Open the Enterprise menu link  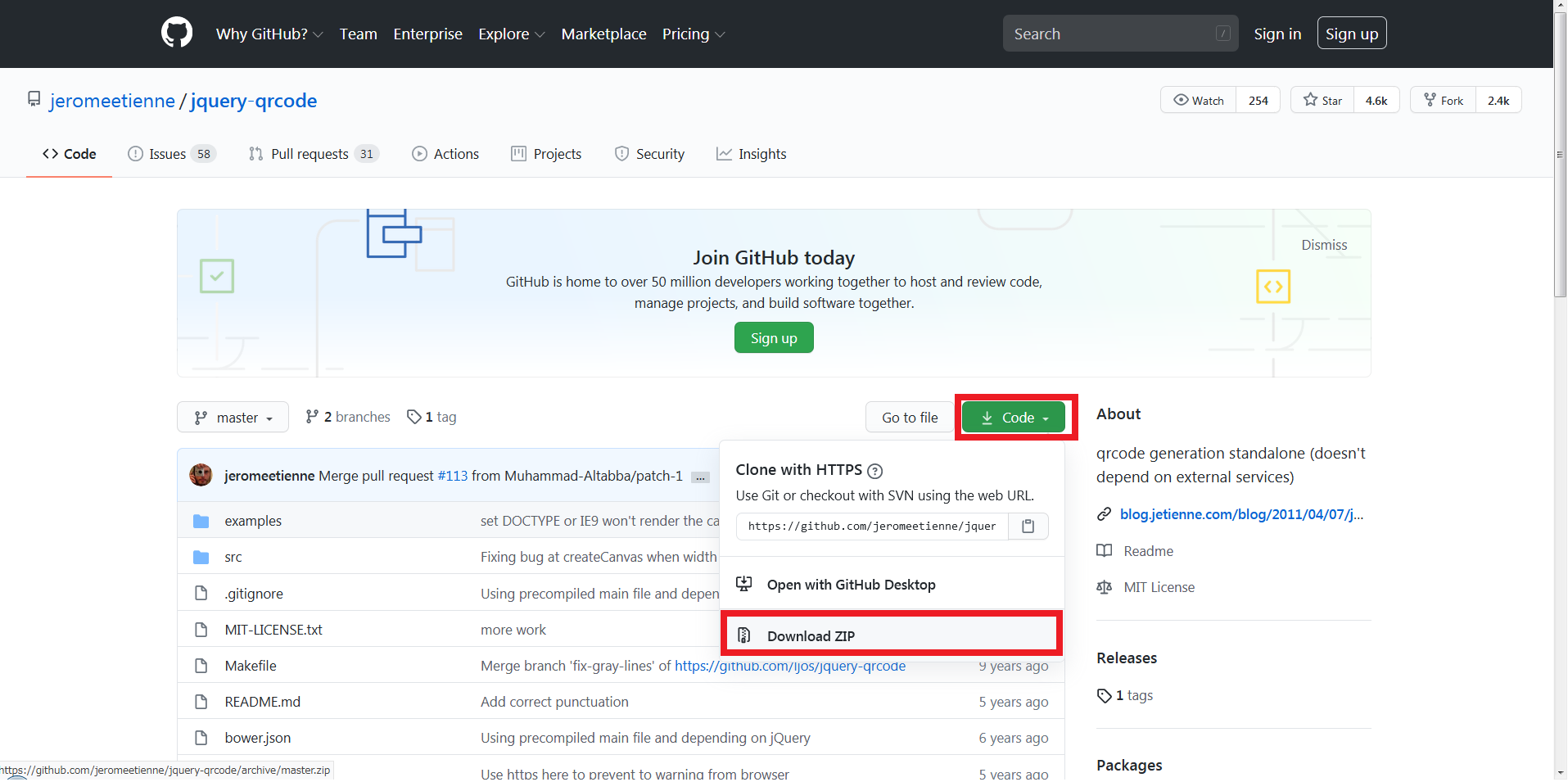427,34
